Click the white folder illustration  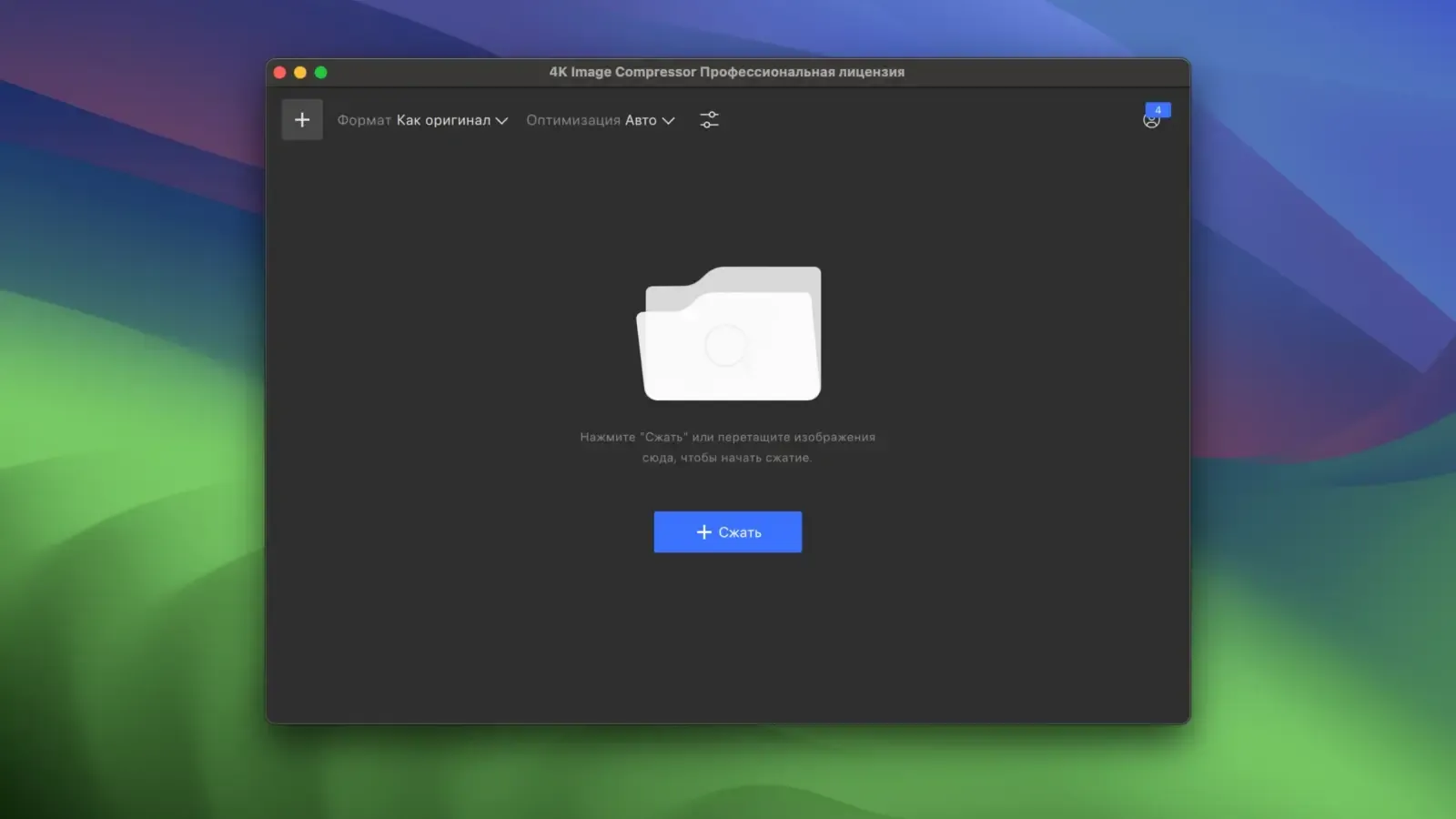click(x=729, y=334)
